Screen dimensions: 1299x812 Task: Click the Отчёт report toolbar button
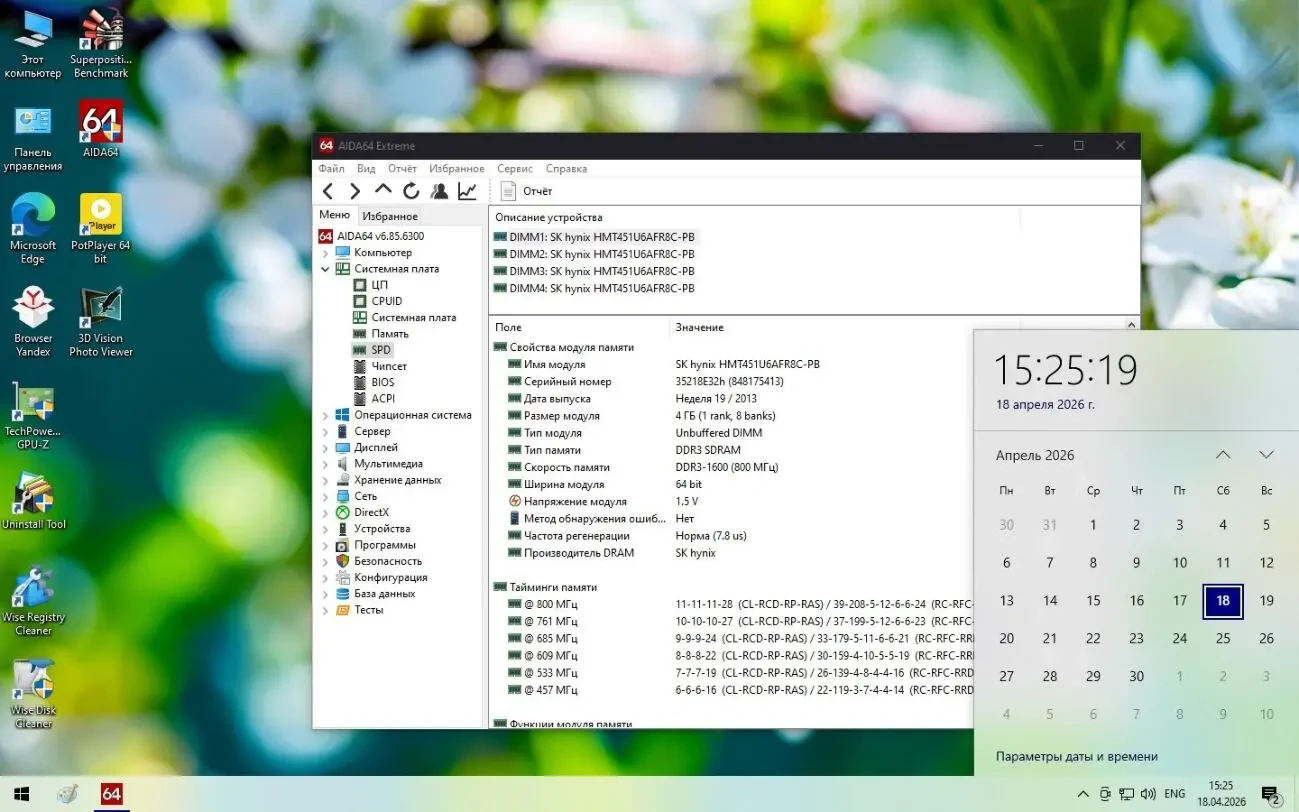click(526, 191)
